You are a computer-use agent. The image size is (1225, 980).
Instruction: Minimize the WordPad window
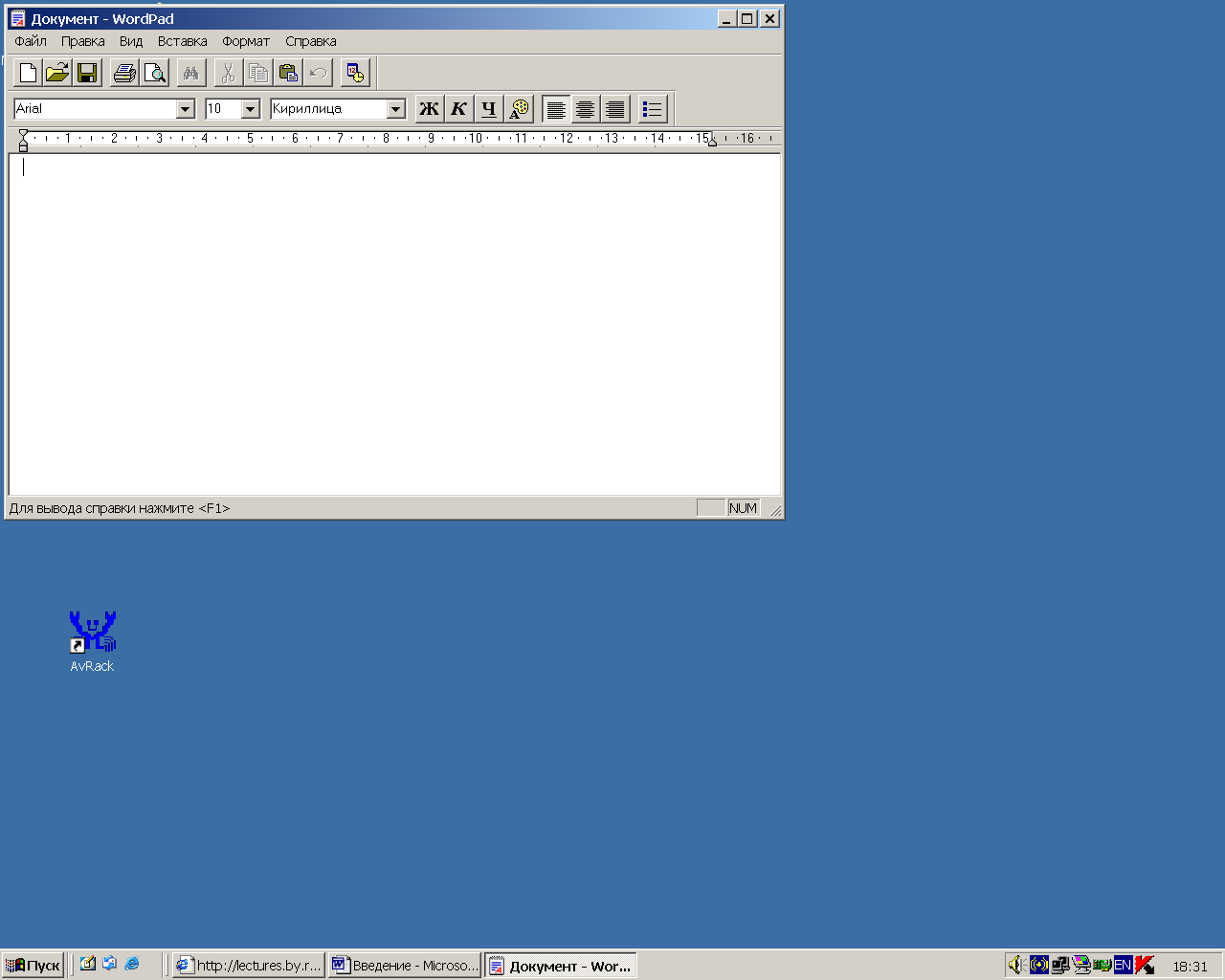[727, 18]
